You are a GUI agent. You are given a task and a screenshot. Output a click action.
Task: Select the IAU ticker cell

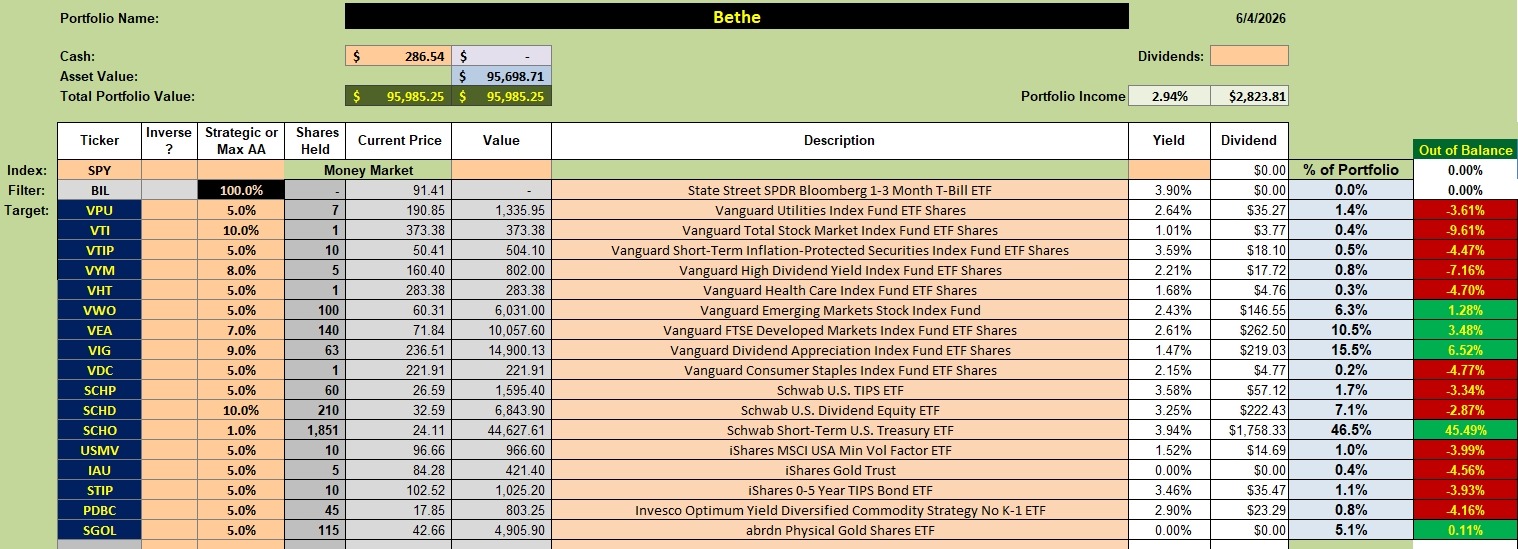pos(99,470)
